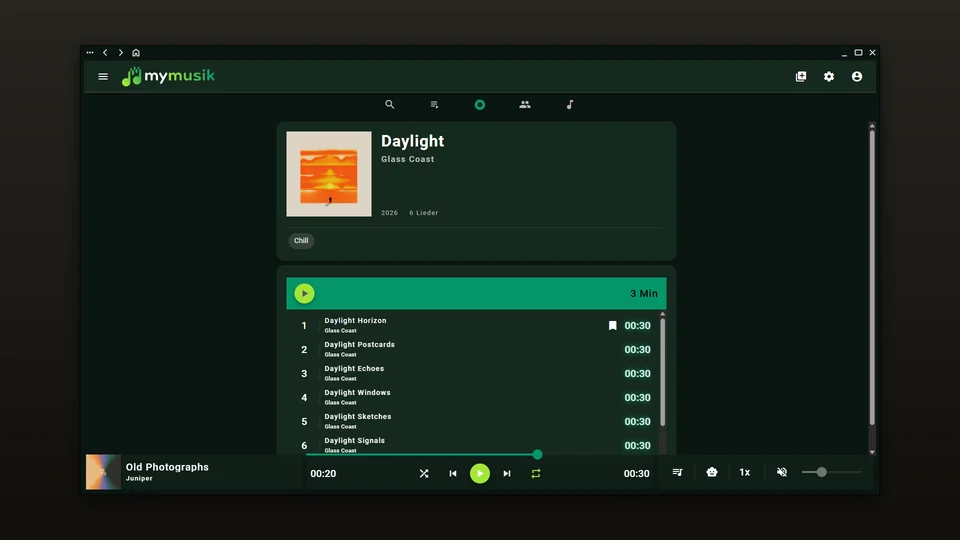Toggle repeat mode
960x540 pixels.
tap(536, 473)
